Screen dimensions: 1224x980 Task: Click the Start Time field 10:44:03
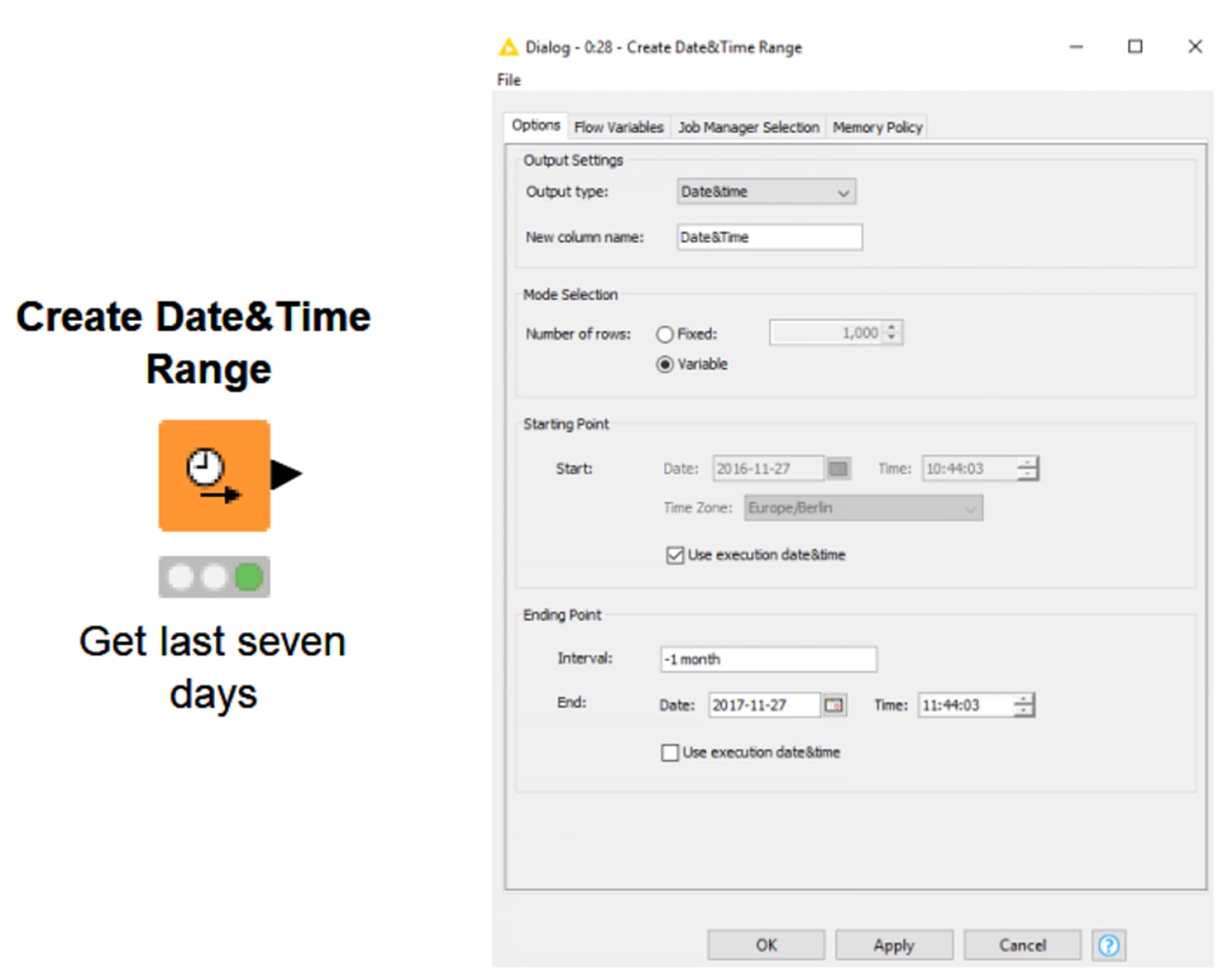pyautogui.click(x=970, y=468)
